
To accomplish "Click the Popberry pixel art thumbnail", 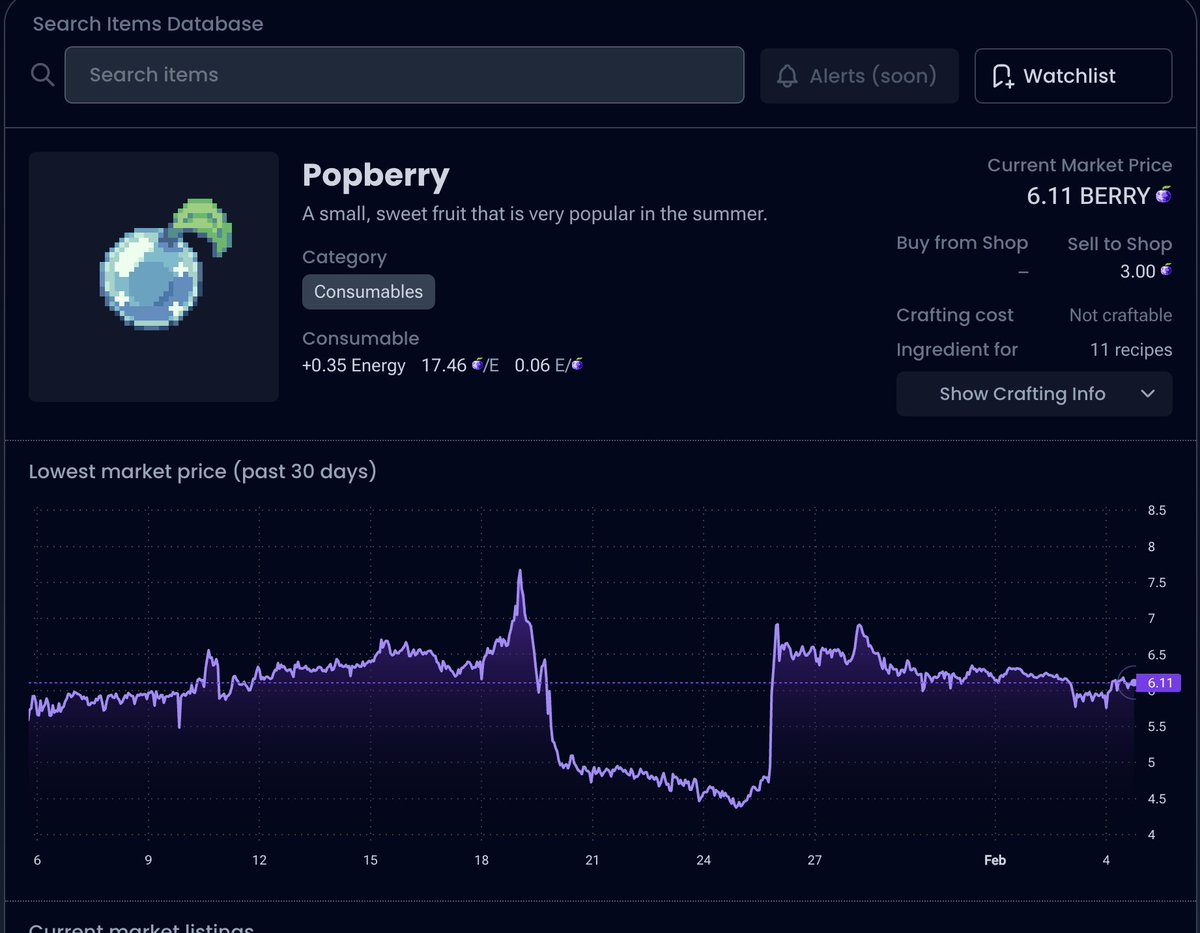I will coord(153,277).
